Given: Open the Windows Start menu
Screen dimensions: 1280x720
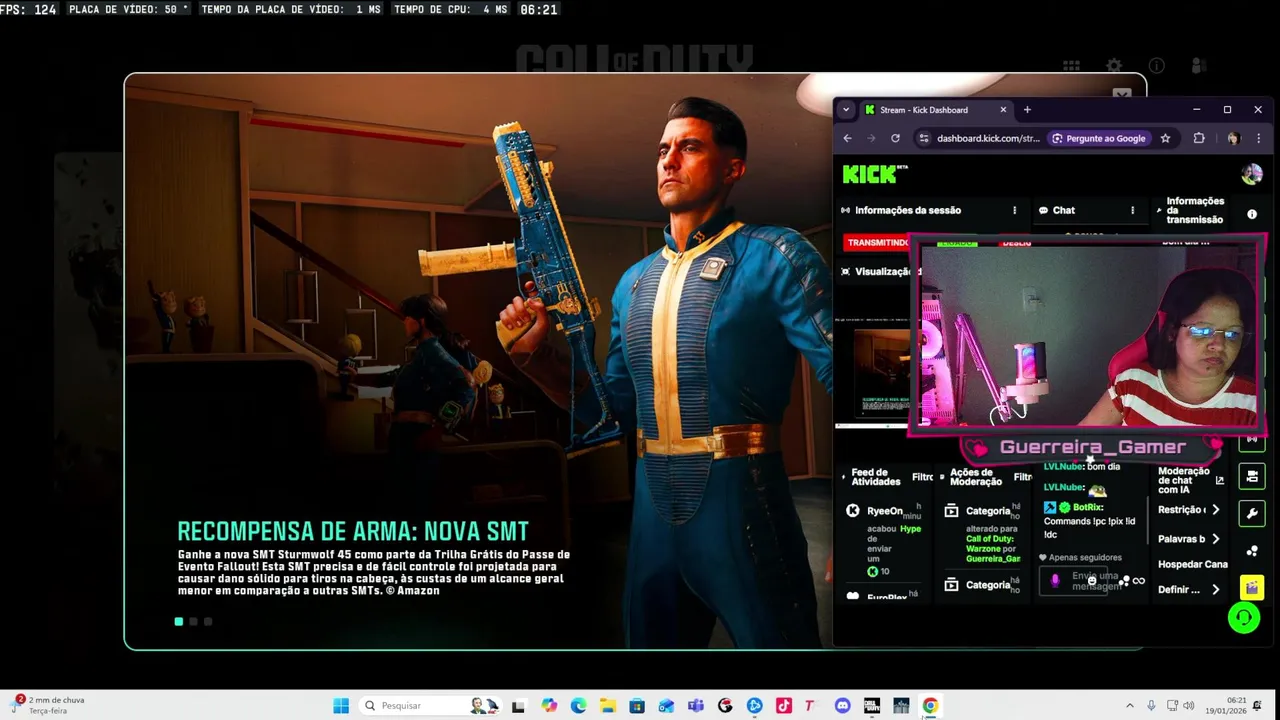Looking at the screenshot, I should click(x=341, y=706).
